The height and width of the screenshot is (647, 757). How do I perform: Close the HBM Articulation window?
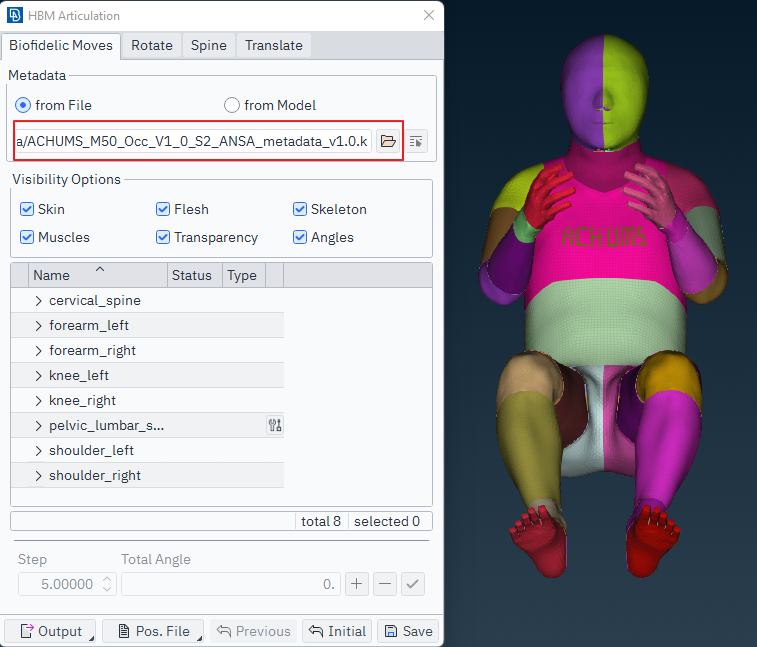(429, 15)
